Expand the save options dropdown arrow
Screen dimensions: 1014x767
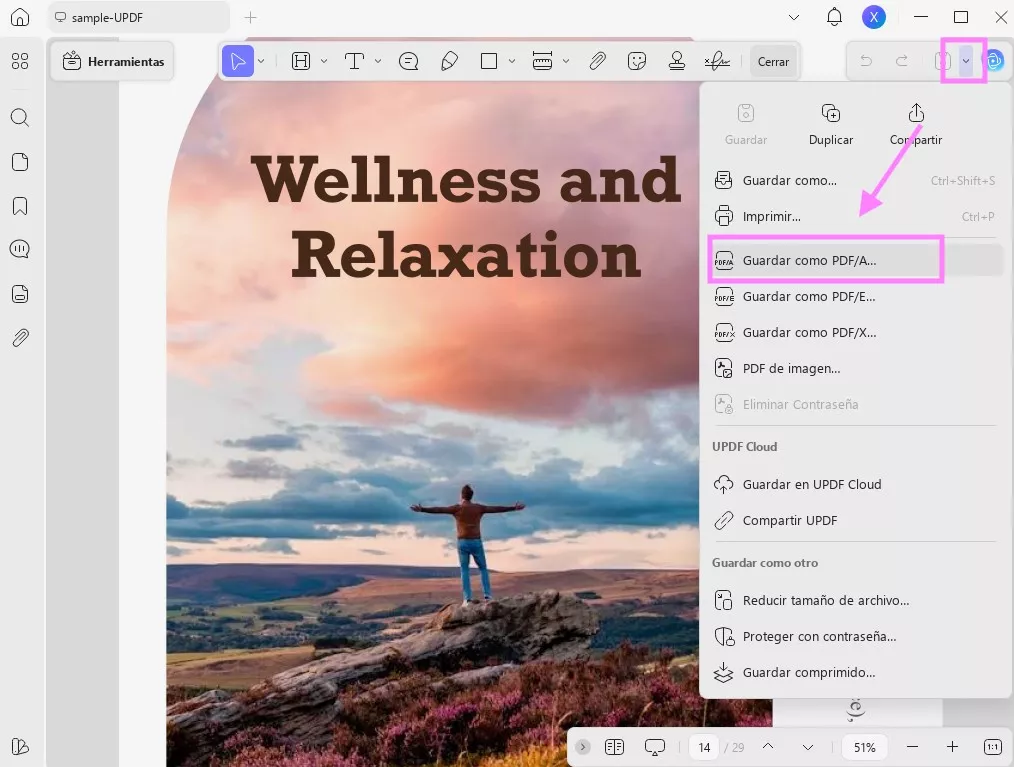(966, 61)
